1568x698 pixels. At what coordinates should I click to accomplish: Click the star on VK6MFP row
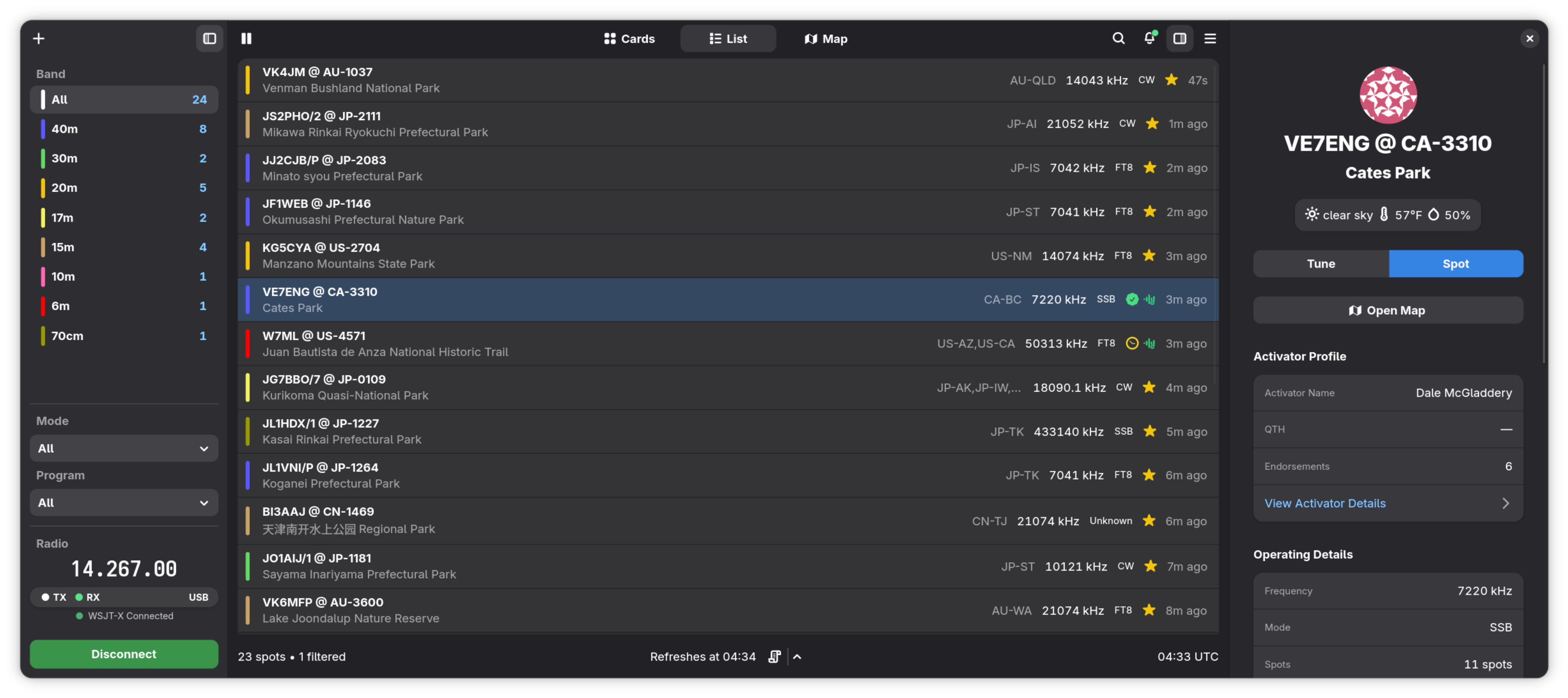click(x=1148, y=610)
